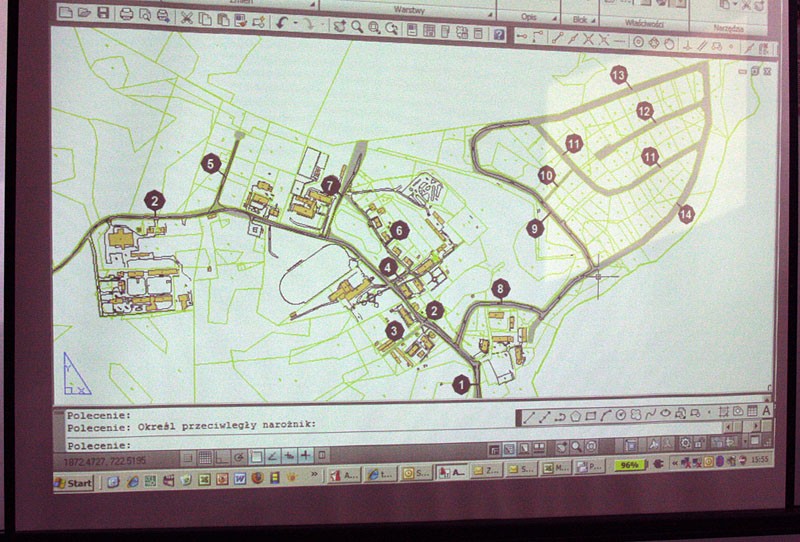Open workspace switching gear icon
The width and height of the screenshot is (800, 542).
[x=685, y=443]
